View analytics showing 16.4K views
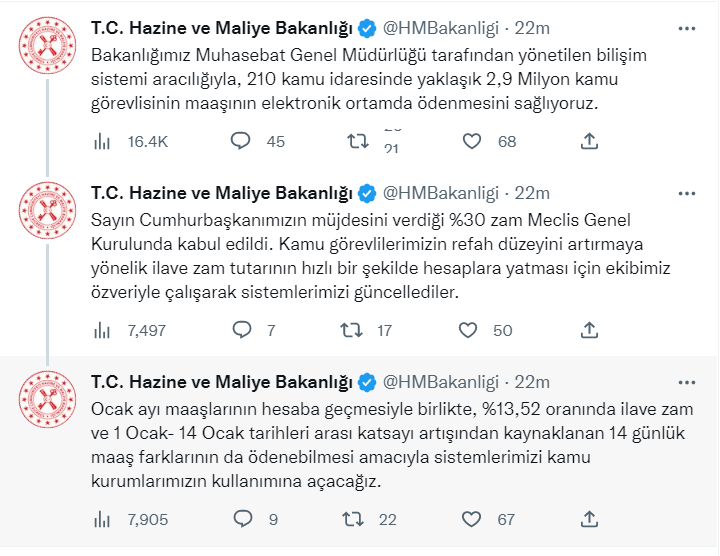Viewport: 720px width, 556px height. coord(102,142)
